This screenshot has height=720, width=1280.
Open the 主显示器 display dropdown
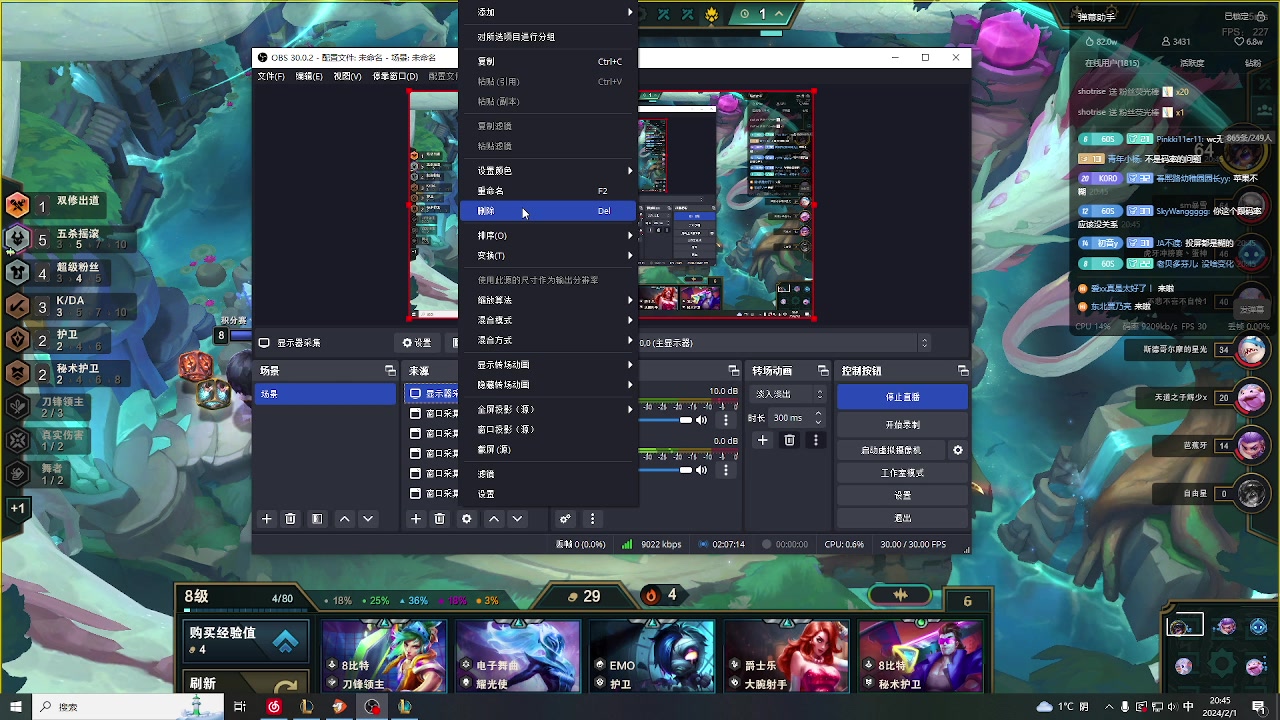click(785, 343)
